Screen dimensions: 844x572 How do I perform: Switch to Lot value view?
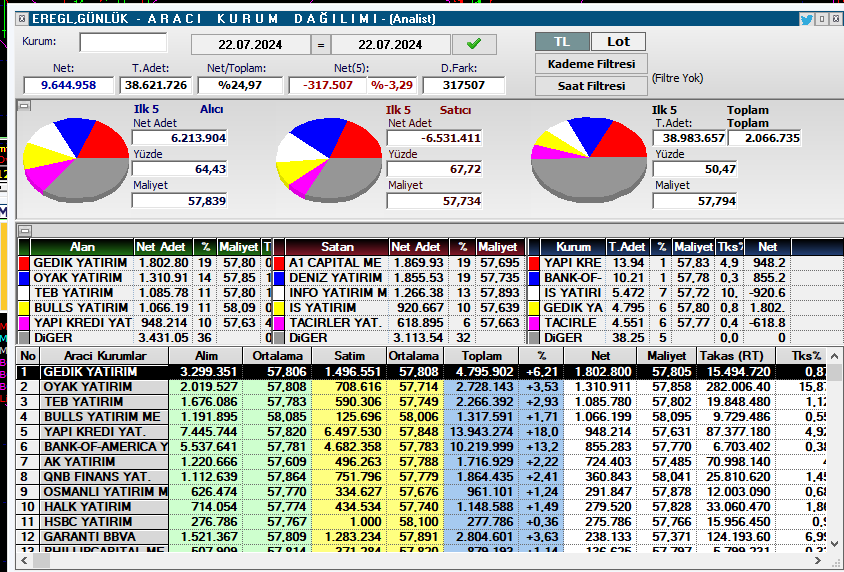click(x=618, y=42)
